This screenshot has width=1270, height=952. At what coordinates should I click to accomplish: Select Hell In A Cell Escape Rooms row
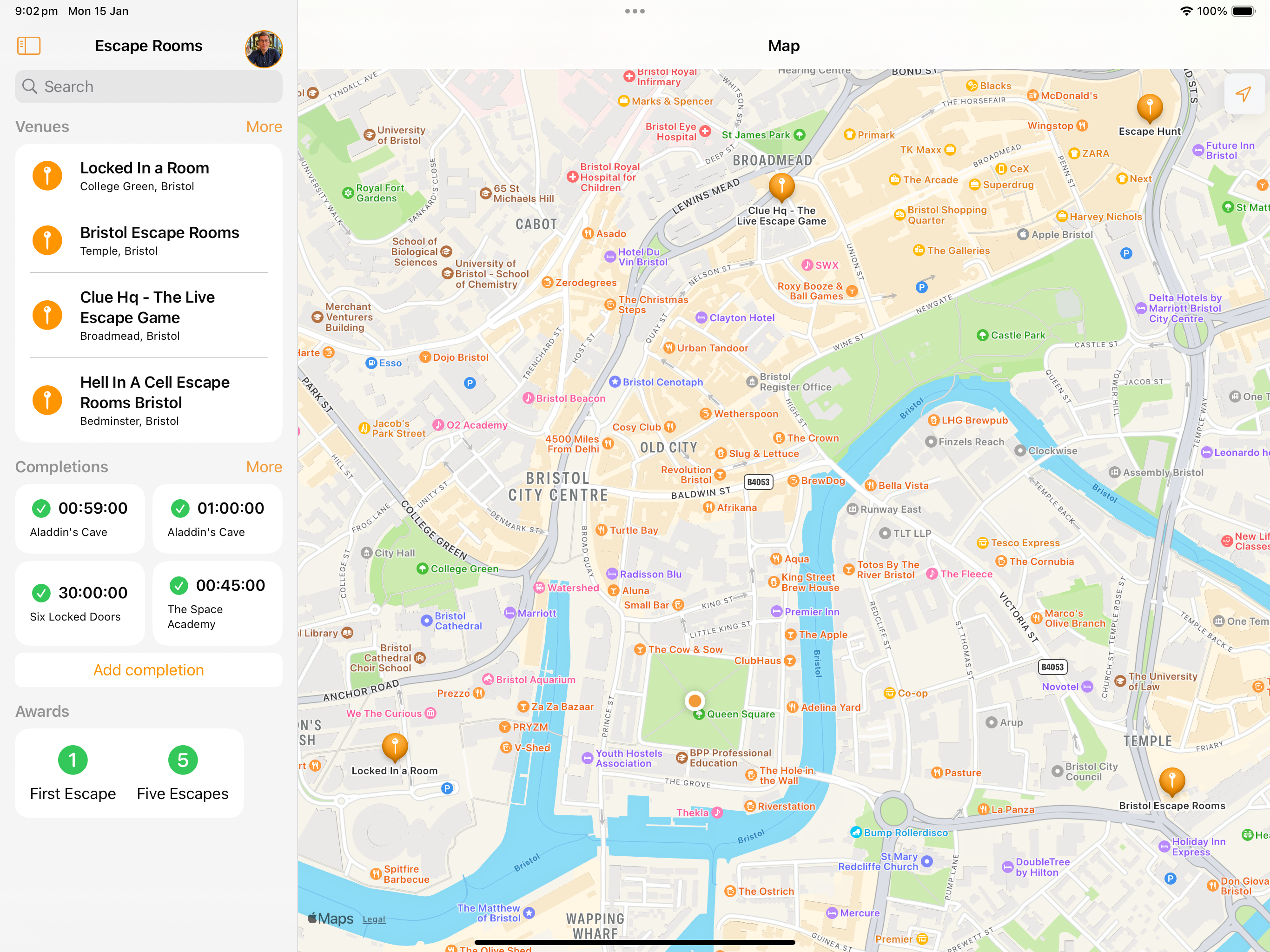click(149, 400)
